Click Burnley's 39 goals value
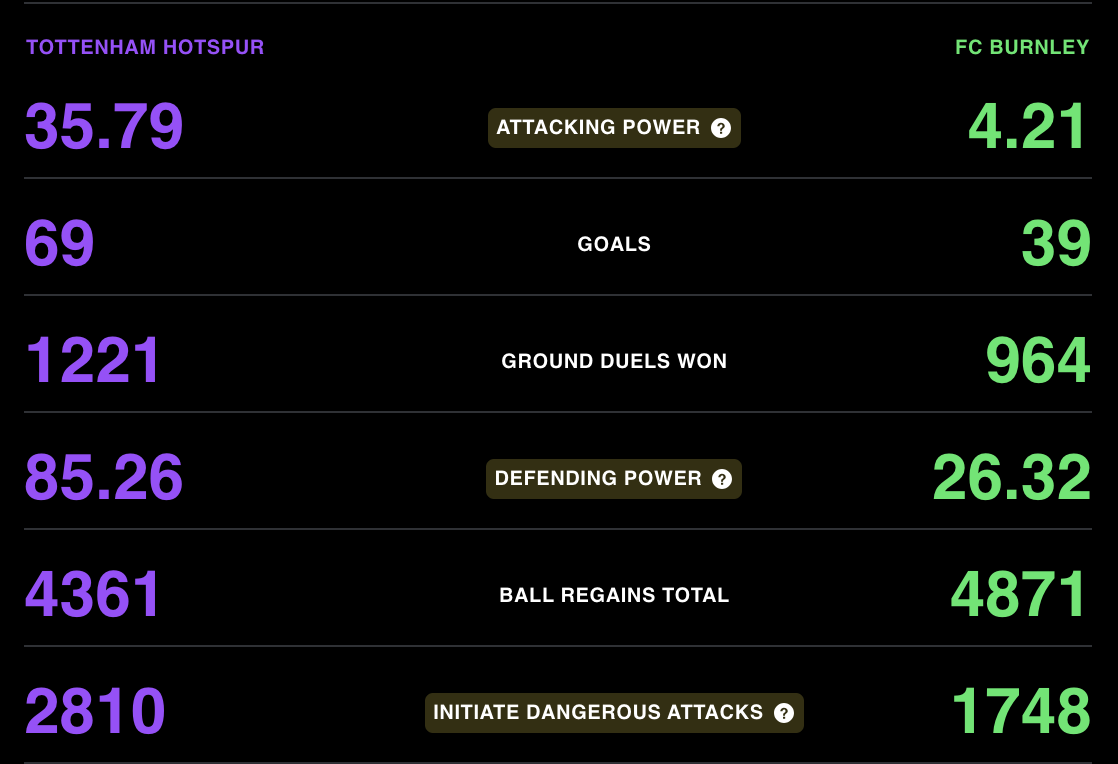This screenshot has width=1118, height=764. [x=1056, y=244]
